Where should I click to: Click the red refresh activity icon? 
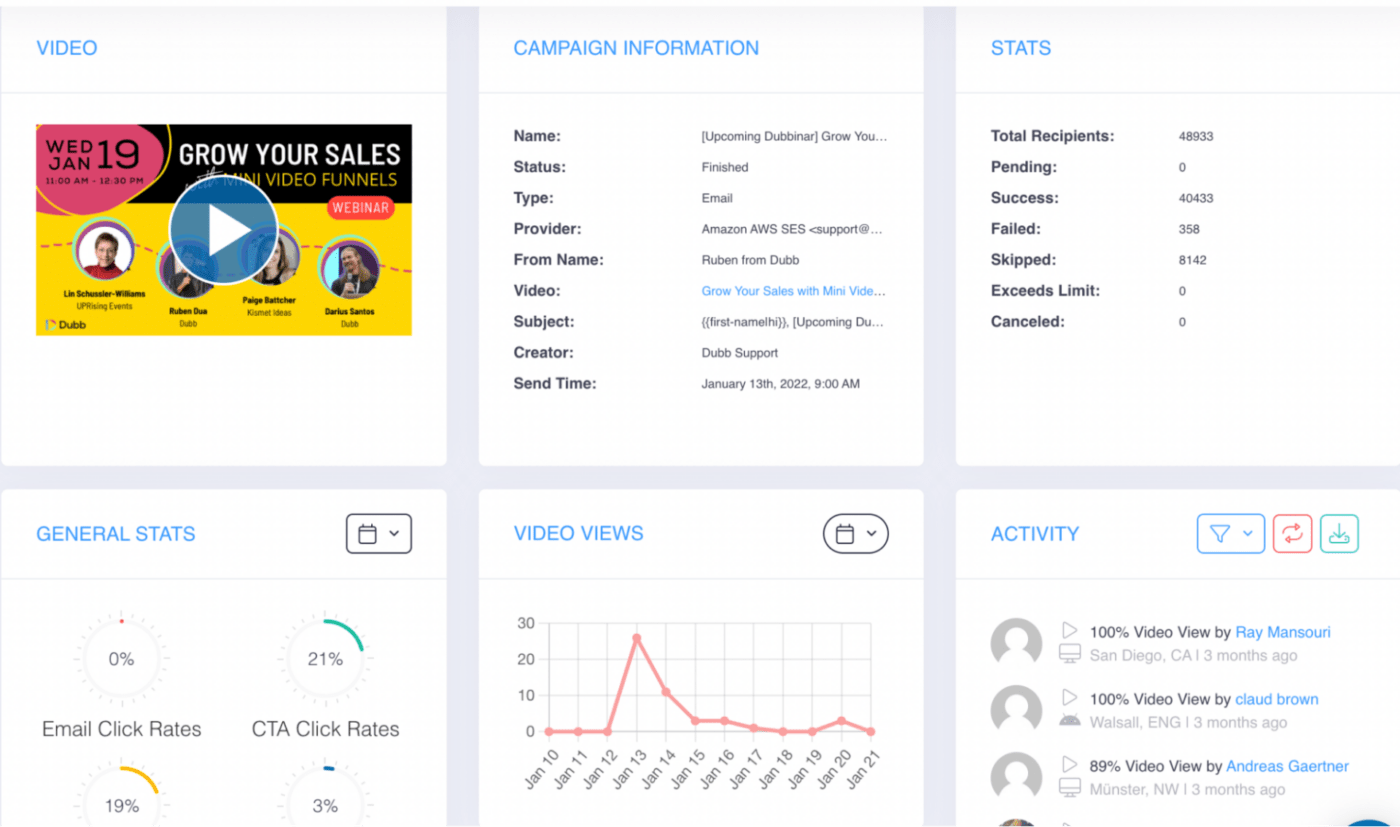(x=1292, y=534)
